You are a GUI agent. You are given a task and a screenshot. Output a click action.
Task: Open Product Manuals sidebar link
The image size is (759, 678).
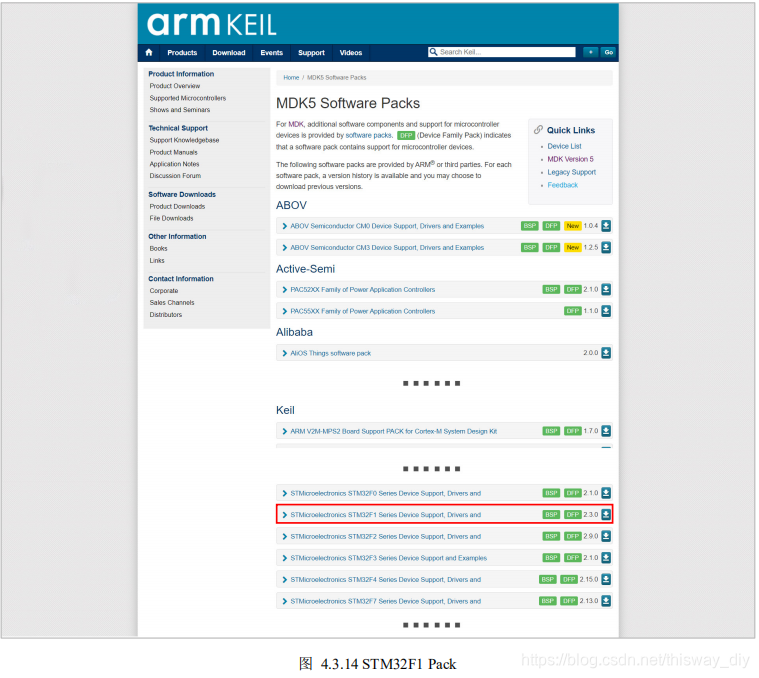pyautogui.click(x=173, y=152)
